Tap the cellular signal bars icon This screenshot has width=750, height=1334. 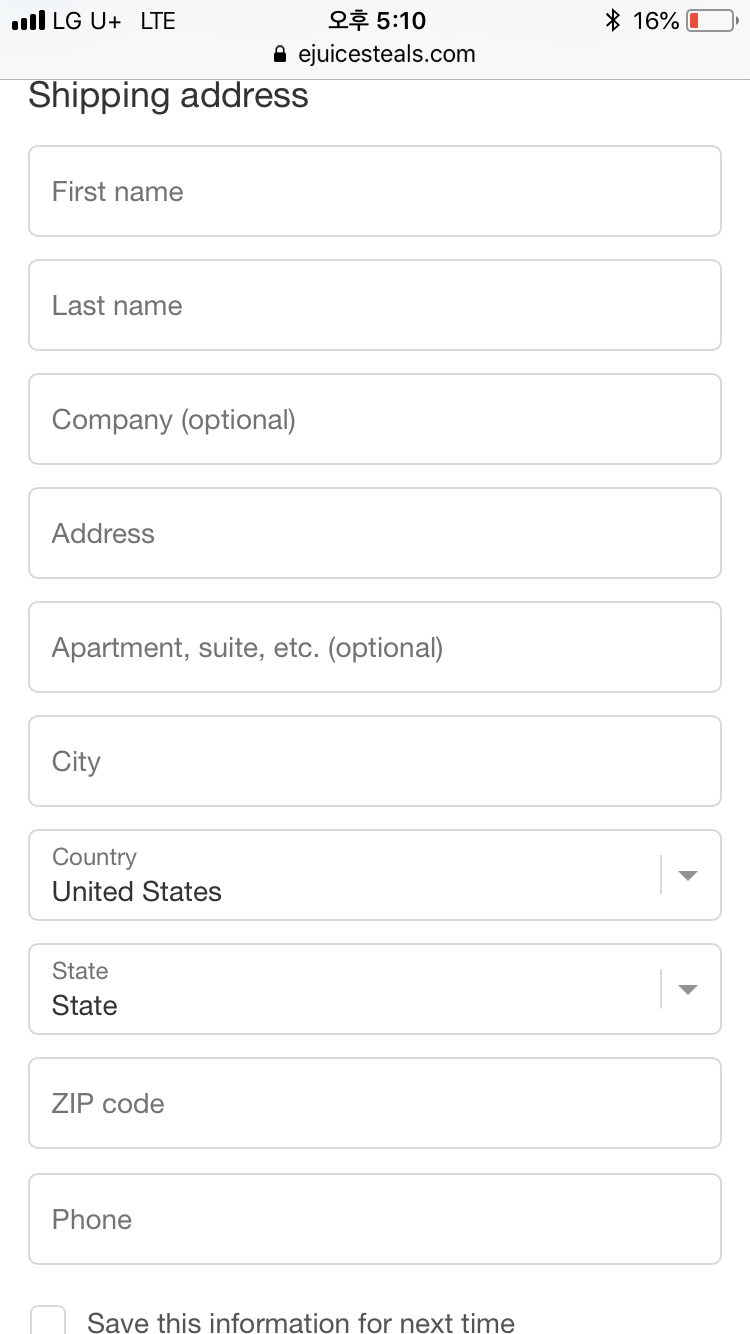(29, 20)
